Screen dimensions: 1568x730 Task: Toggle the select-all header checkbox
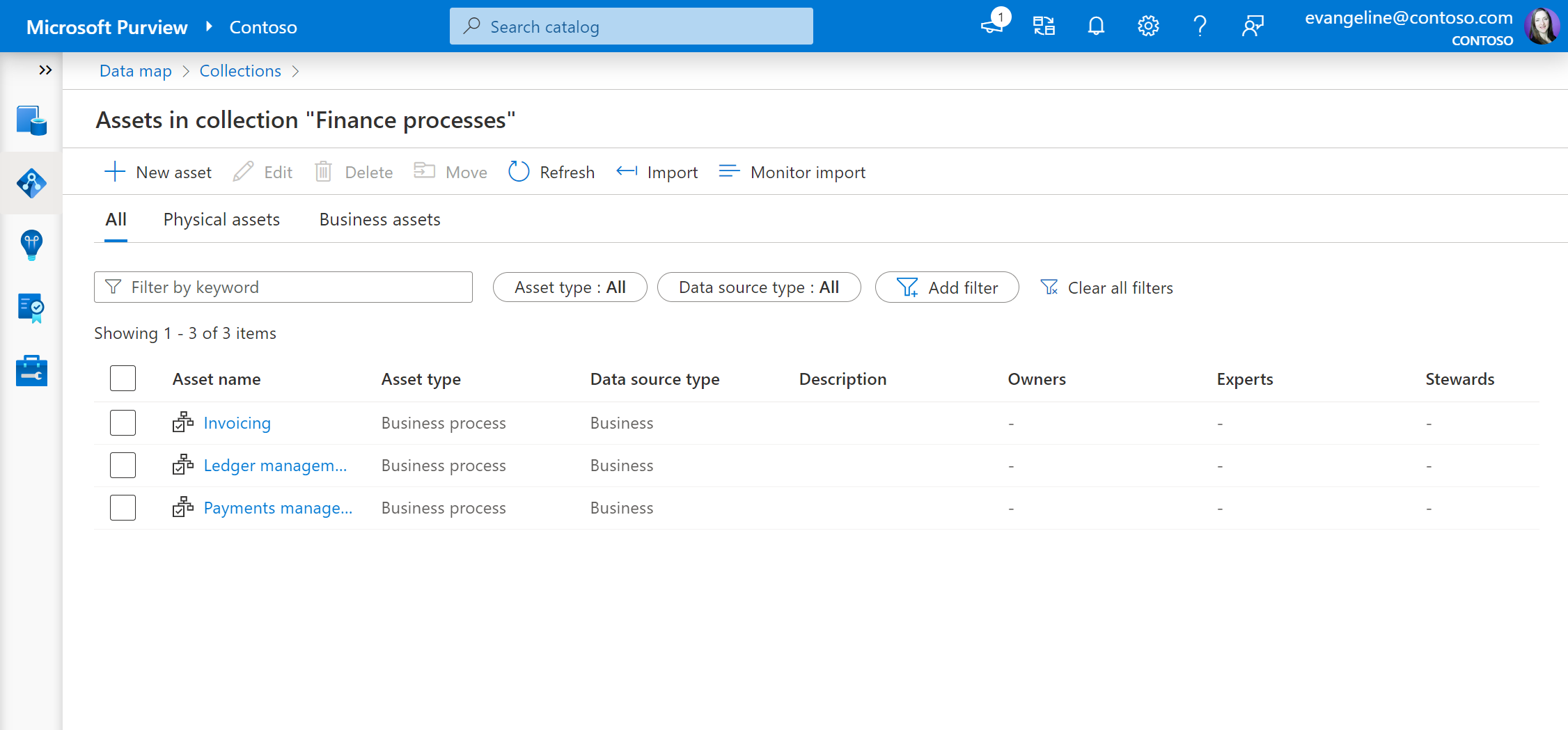click(x=123, y=379)
